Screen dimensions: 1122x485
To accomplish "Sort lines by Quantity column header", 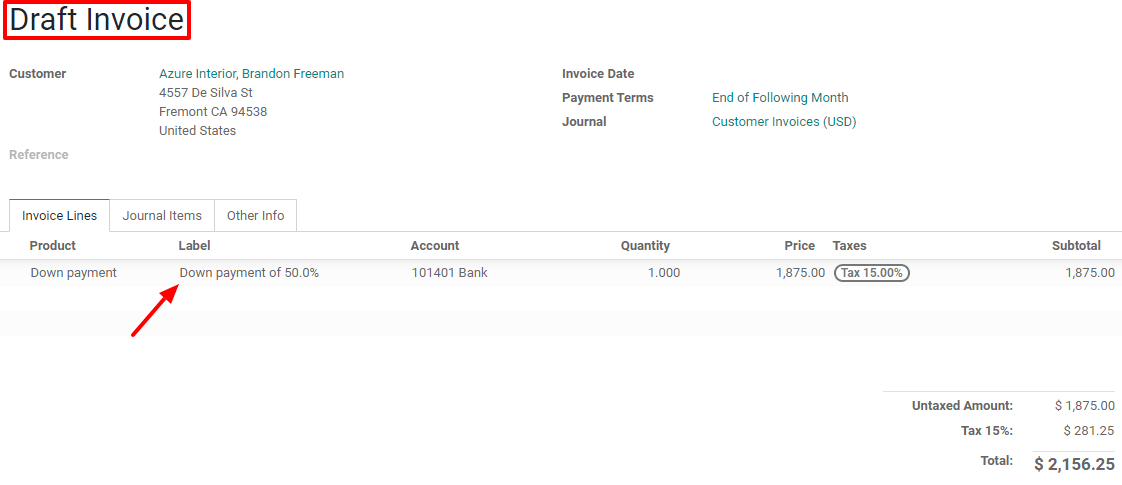I will (644, 246).
